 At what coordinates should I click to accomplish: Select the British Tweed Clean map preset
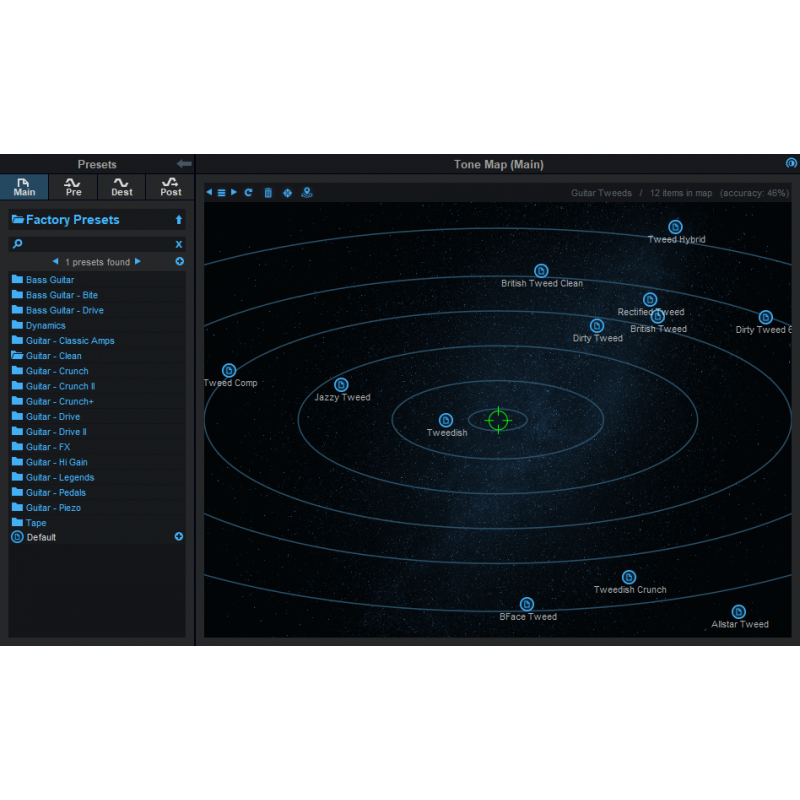pyautogui.click(x=541, y=271)
